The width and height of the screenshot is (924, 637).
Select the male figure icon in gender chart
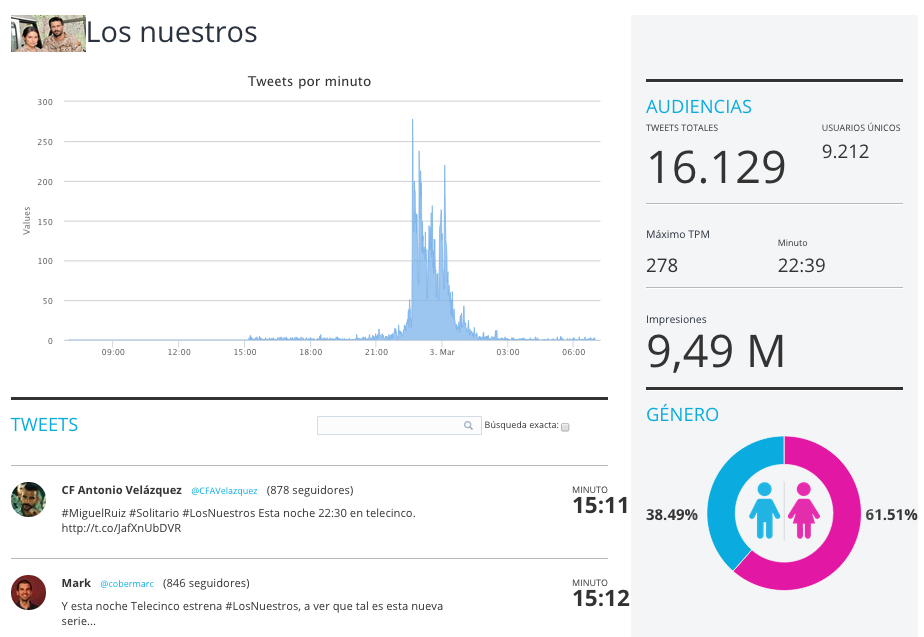pyautogui.click(x=764, y=510)
